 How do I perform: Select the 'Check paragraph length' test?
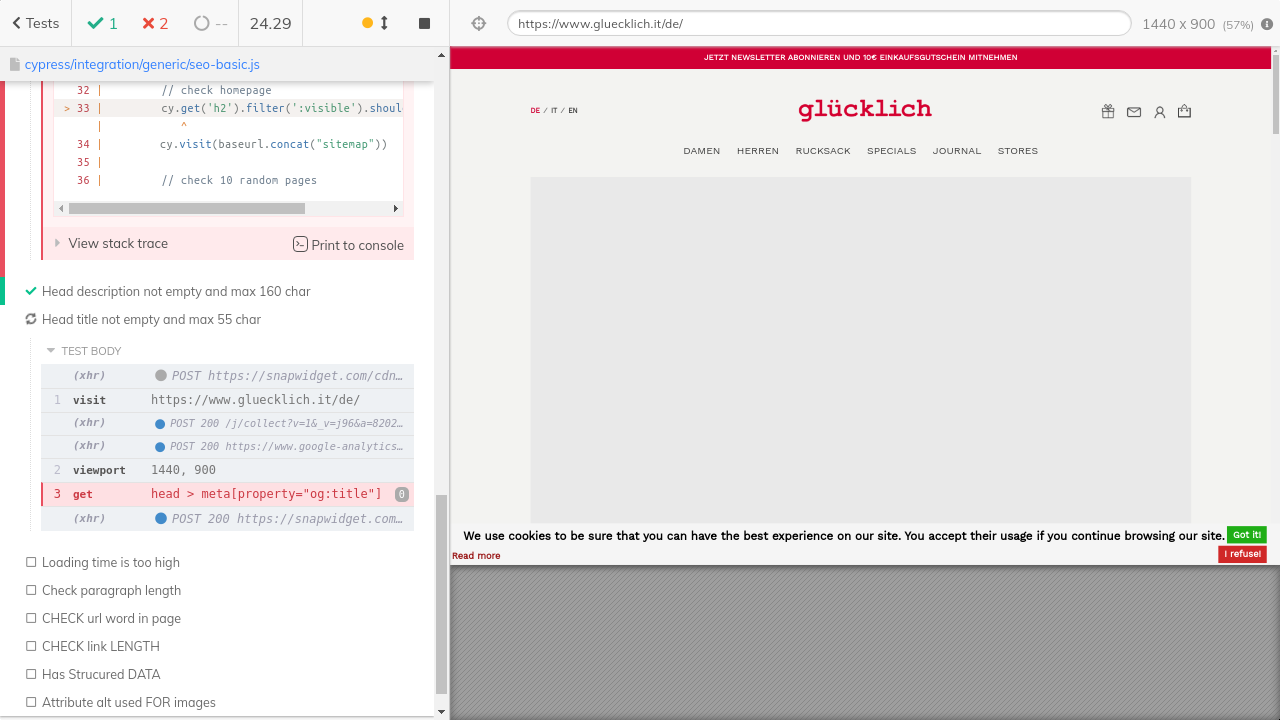[x=111, y=591]
